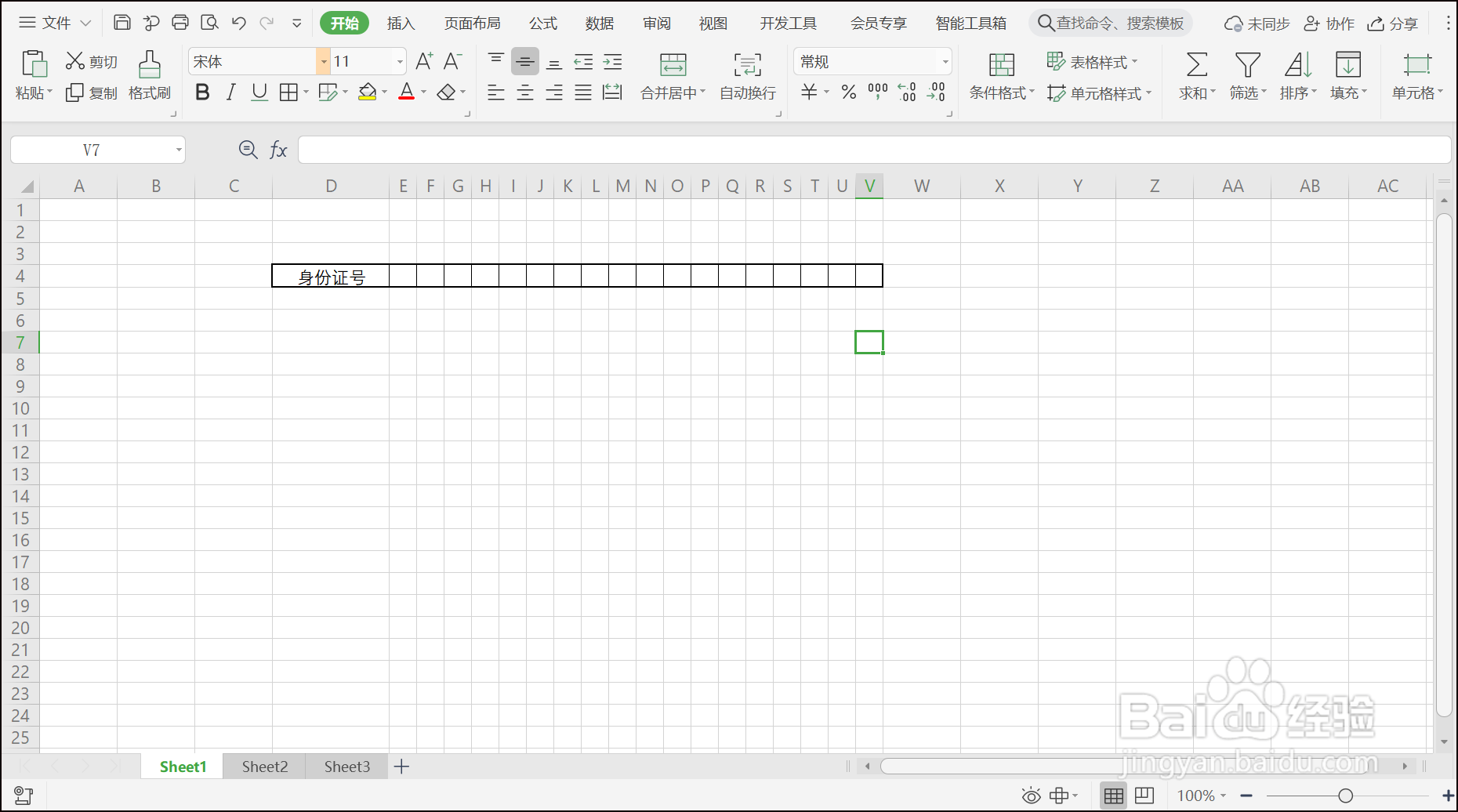This screenshot has width=1458, height=812.
Task: Click 协作 collaborate button
Action: pyautogui.click(x=1329, y=24)
